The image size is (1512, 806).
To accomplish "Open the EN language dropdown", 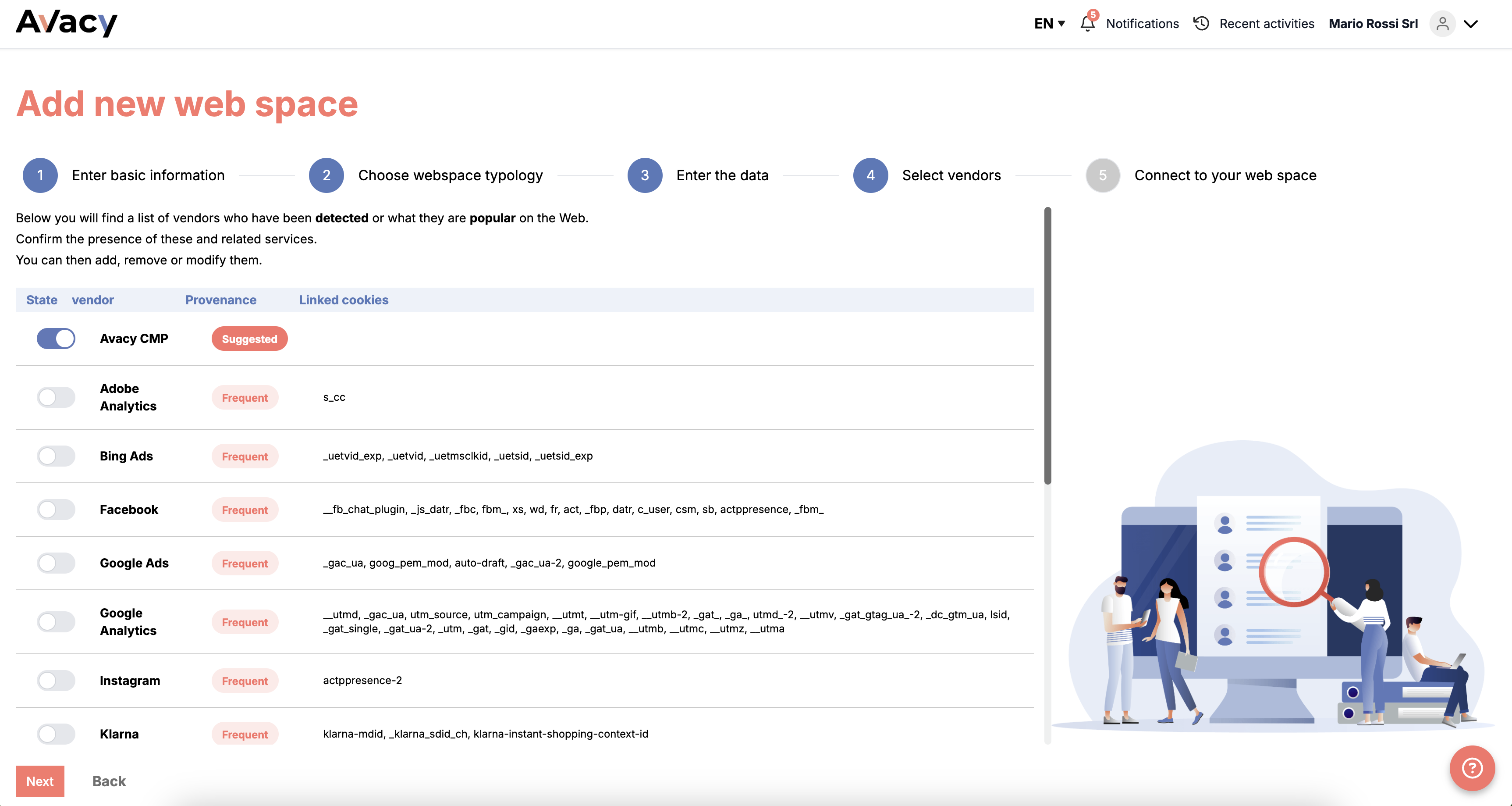I will click(x=1050, y=24).
